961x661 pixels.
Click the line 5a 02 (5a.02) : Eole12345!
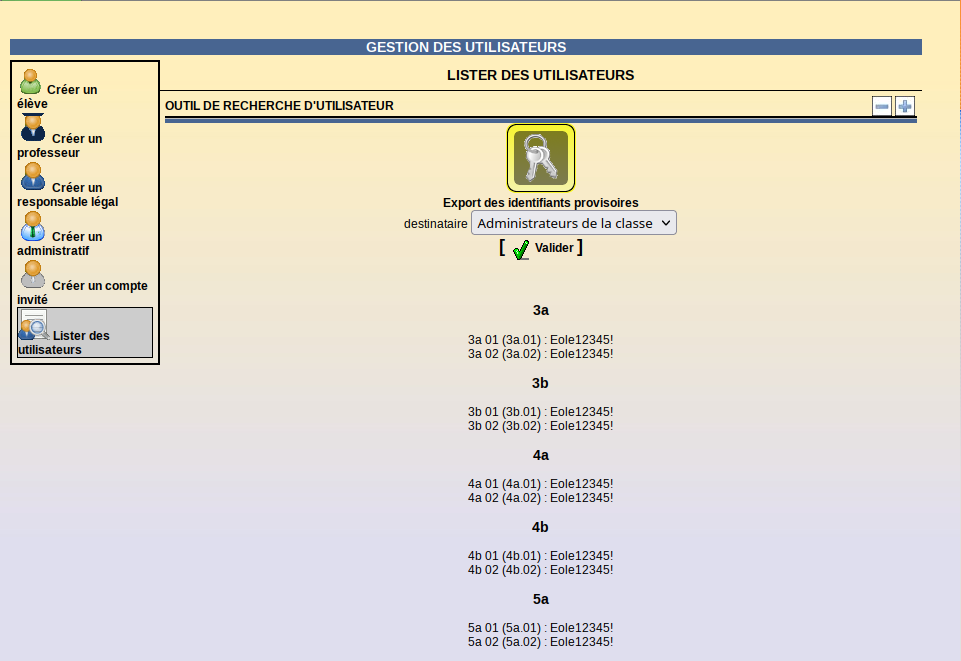(x=541, y=642)
